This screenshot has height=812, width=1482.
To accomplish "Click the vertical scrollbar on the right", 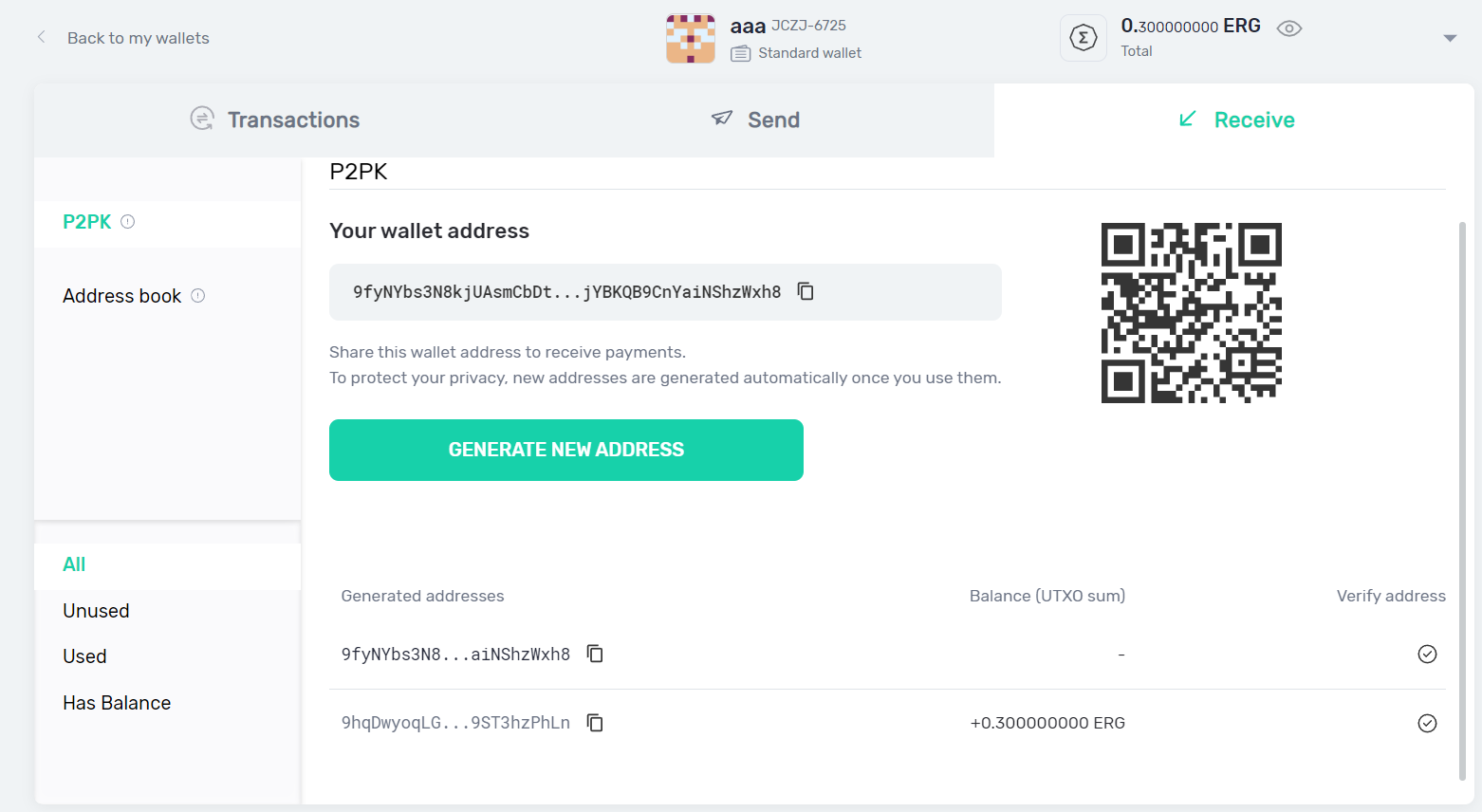I will [x=1462, y=501].
